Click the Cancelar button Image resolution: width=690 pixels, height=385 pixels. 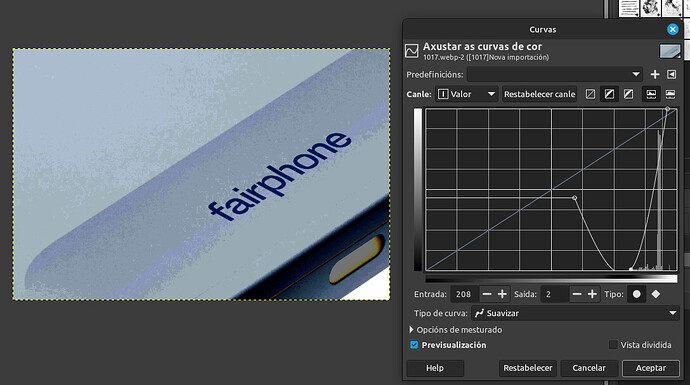click(x=589, y=368)
